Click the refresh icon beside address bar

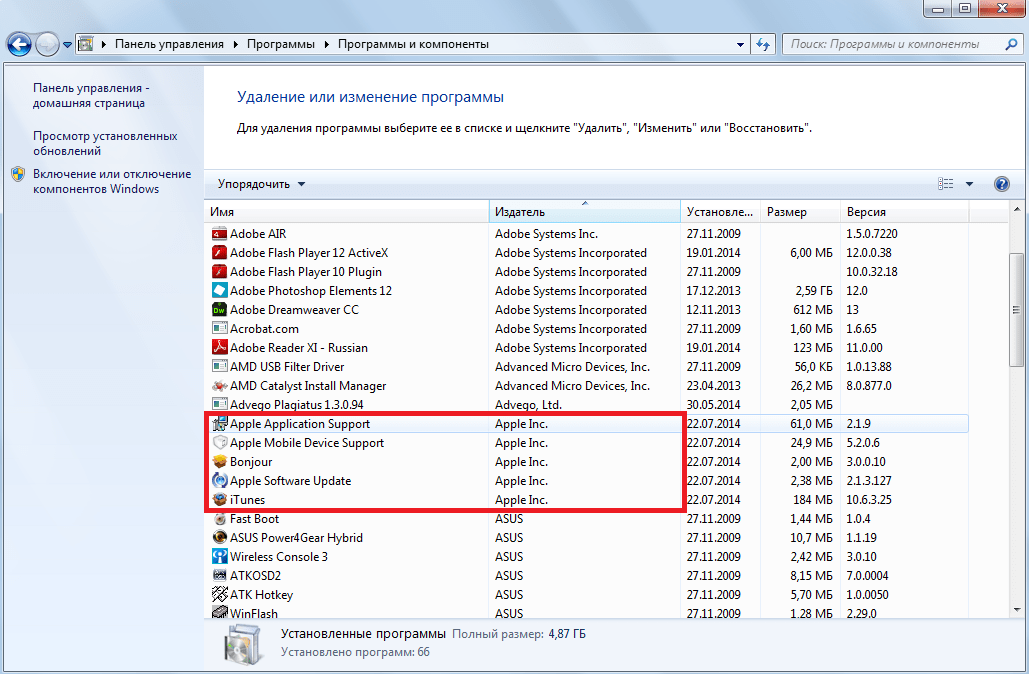764,44
